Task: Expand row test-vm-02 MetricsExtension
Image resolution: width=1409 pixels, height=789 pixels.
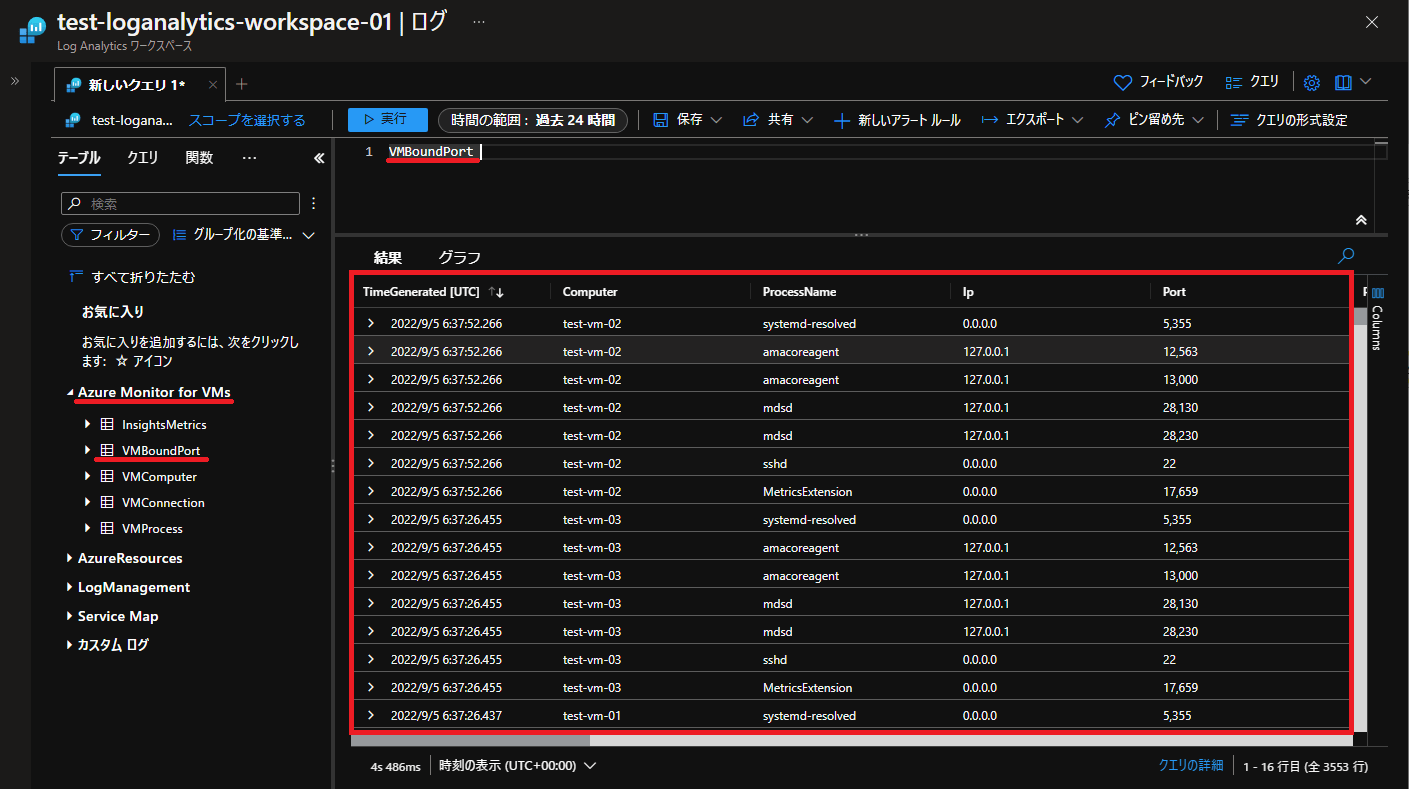Action: pyautogui.click(x=371, y=492)
